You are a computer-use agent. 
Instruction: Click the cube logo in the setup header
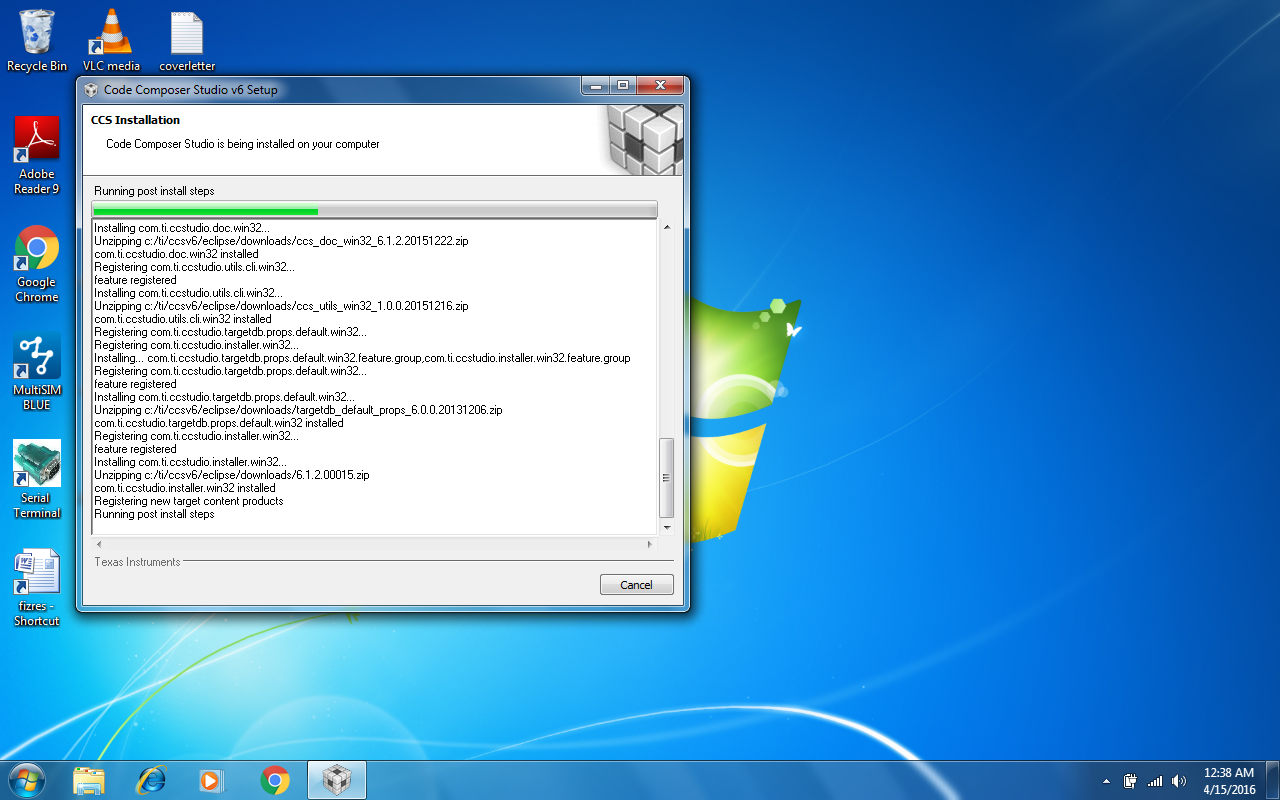click(x=645, y=139)
